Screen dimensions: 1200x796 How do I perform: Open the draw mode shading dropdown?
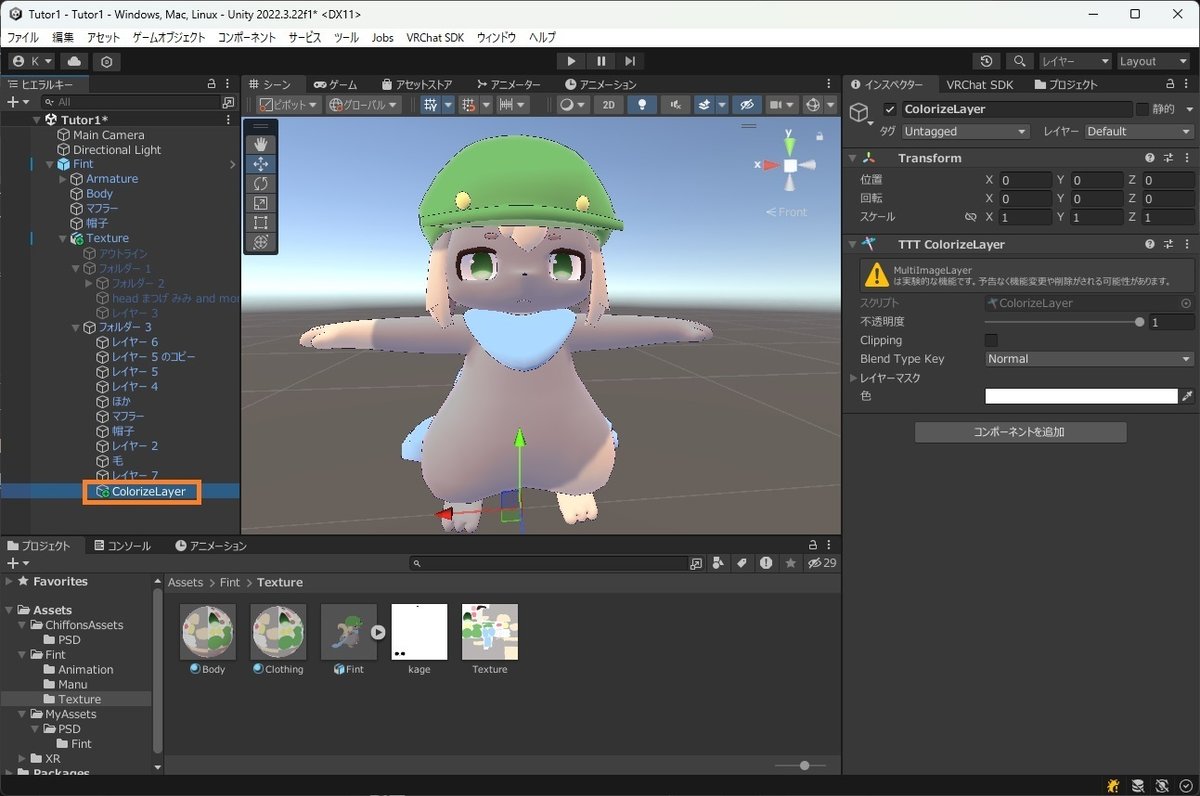(571, 104)
